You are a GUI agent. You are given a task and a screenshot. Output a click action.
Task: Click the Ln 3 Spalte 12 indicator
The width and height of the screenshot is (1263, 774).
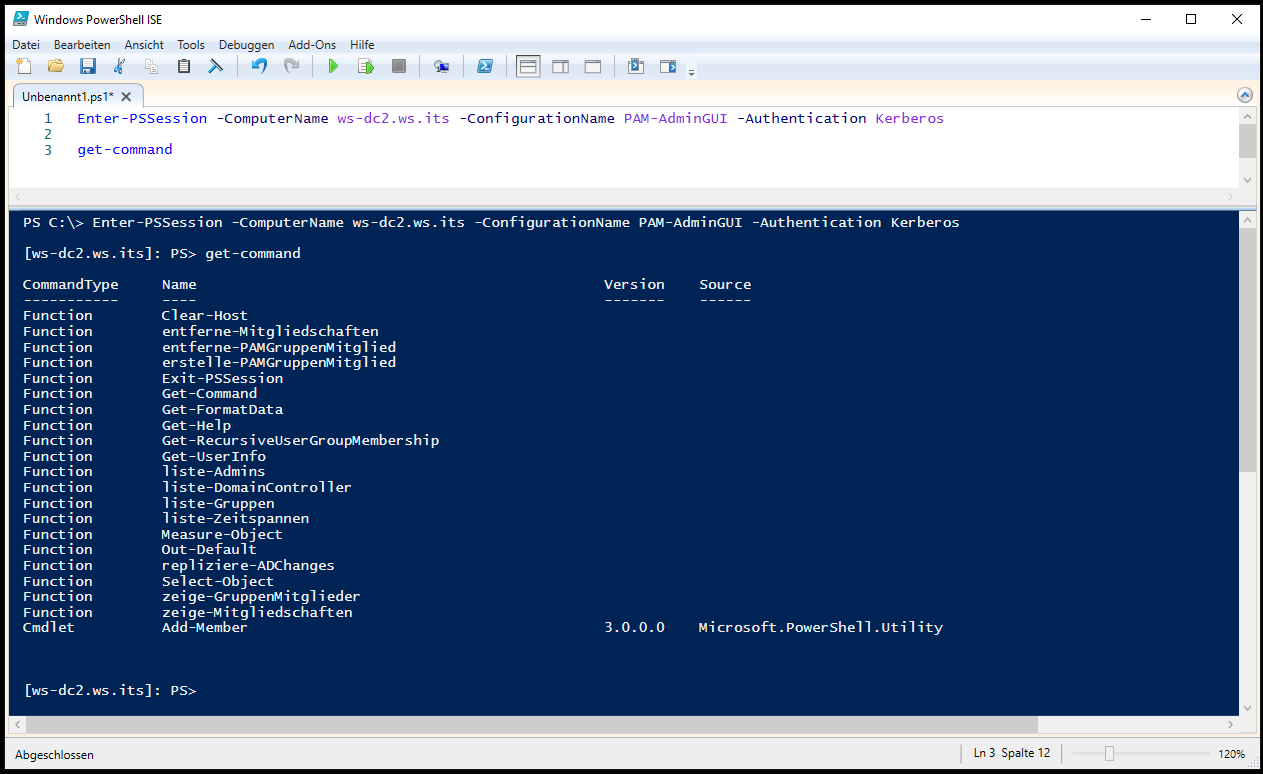pos(1012,753)
